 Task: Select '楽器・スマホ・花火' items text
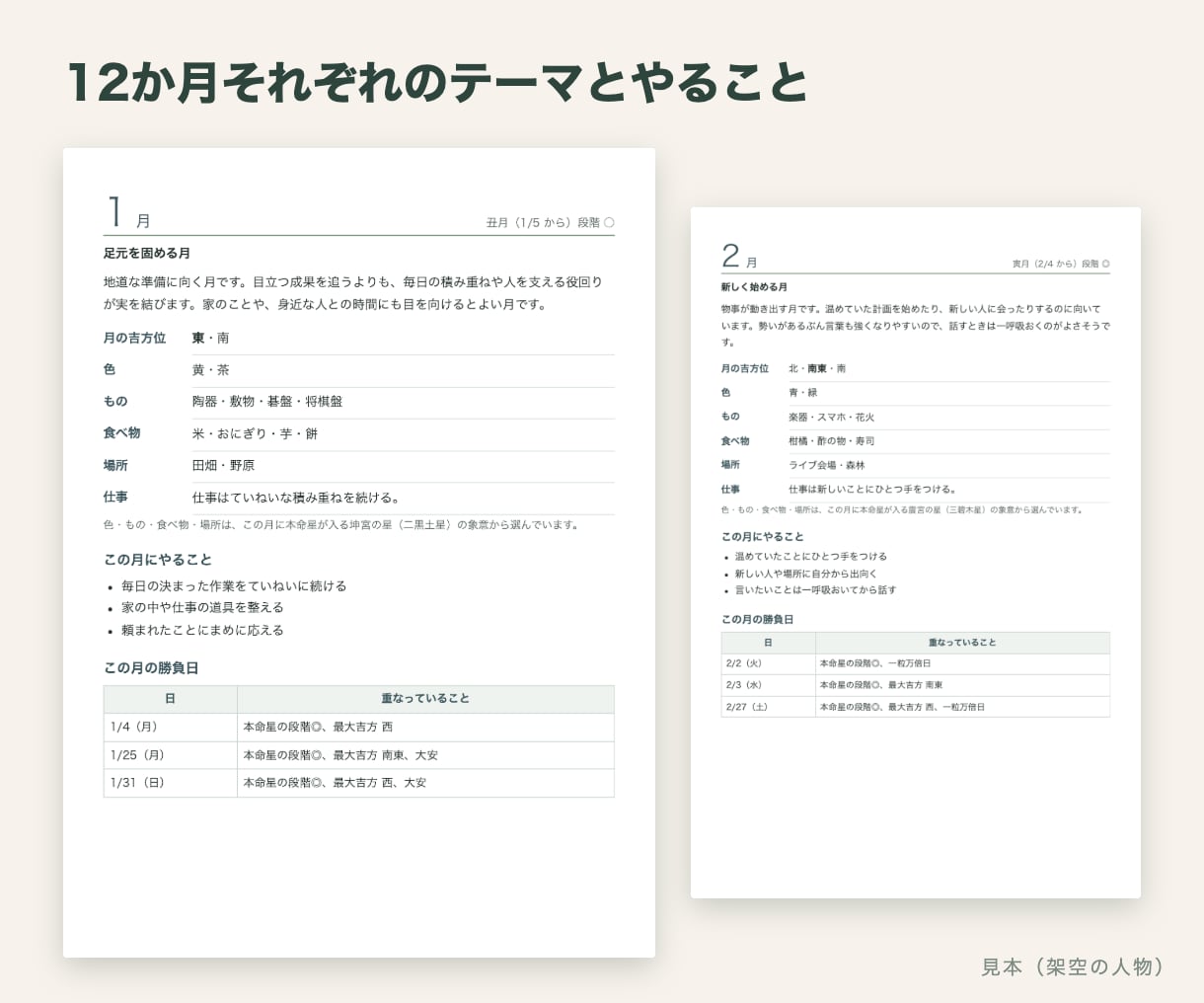pyautogui.click(x=832, y=417)
